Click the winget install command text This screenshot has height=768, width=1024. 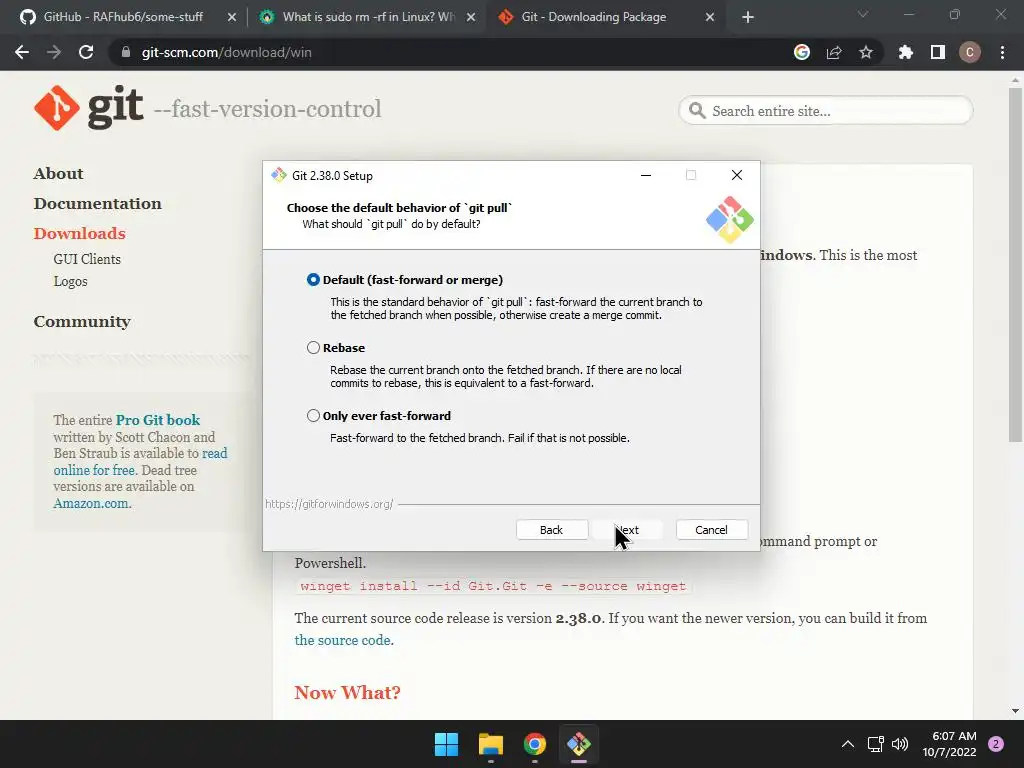click(493, 586)
